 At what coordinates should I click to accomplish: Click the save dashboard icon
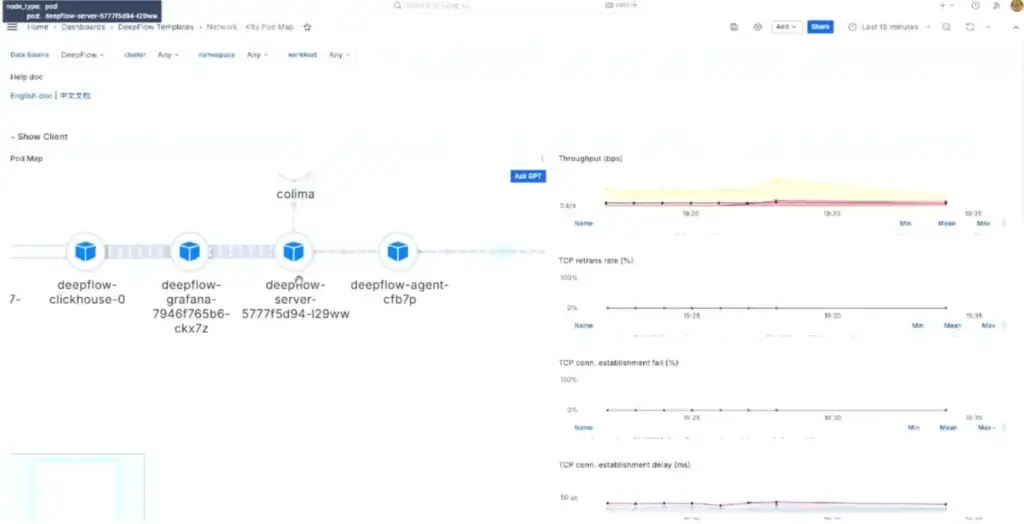click(734, 27)
